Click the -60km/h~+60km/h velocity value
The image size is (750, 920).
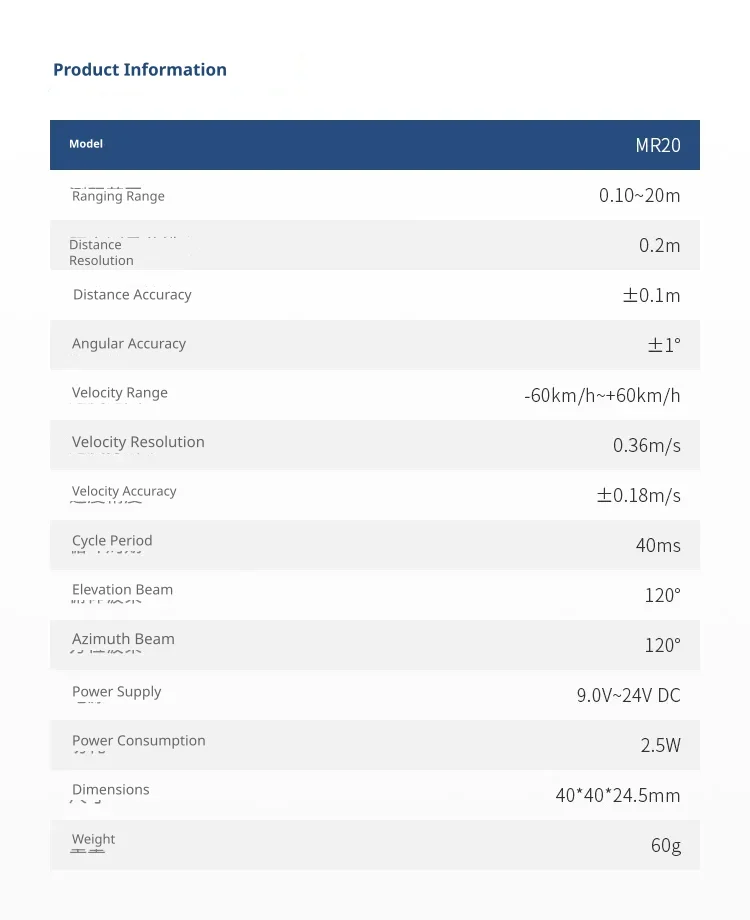[x=602, y=395]
